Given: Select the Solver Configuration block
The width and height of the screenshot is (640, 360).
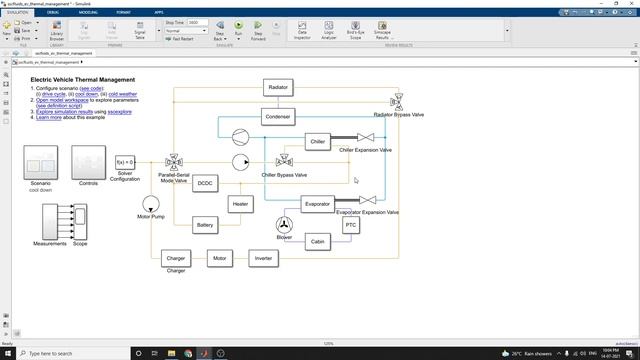Looking at the screenshot, I should tap(125, 162).
